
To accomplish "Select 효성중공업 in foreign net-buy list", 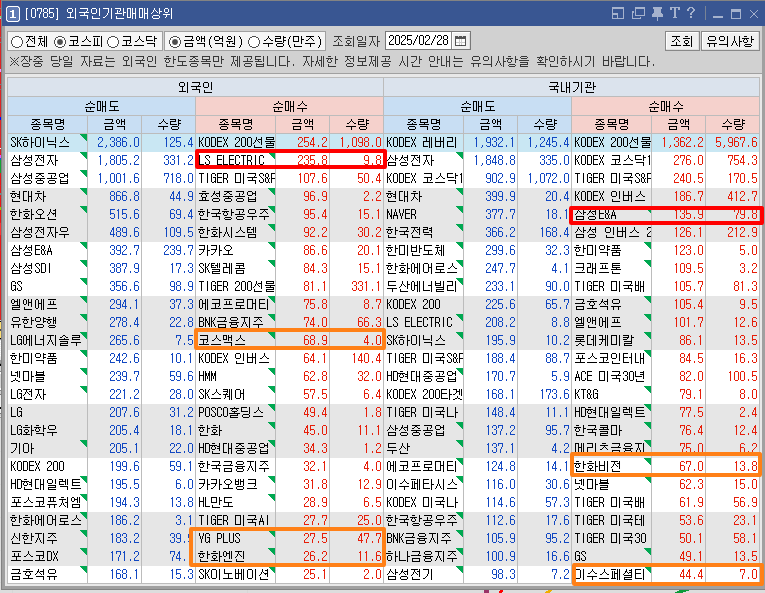I will tap(227, 197).
